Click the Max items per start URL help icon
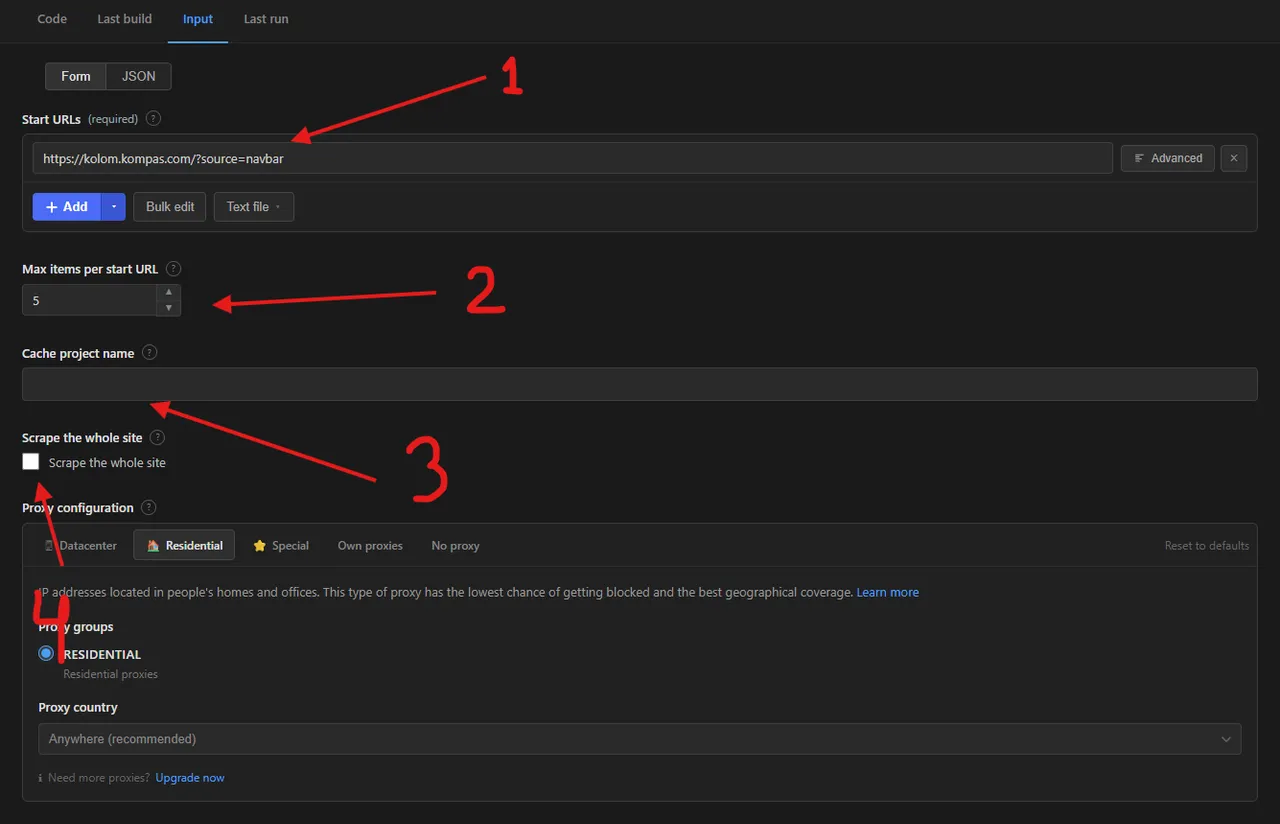 (x=174, y=269)
